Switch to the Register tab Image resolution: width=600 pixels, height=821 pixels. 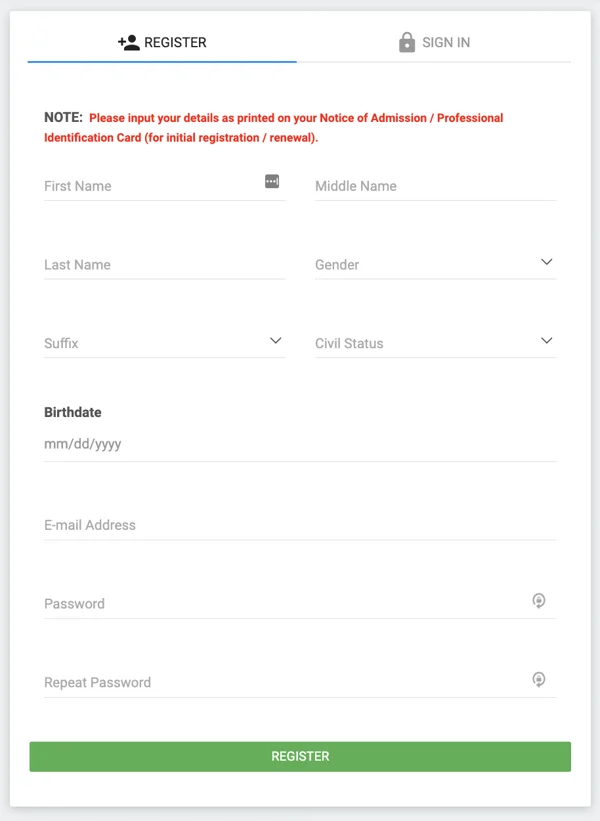tap(162, 43)
